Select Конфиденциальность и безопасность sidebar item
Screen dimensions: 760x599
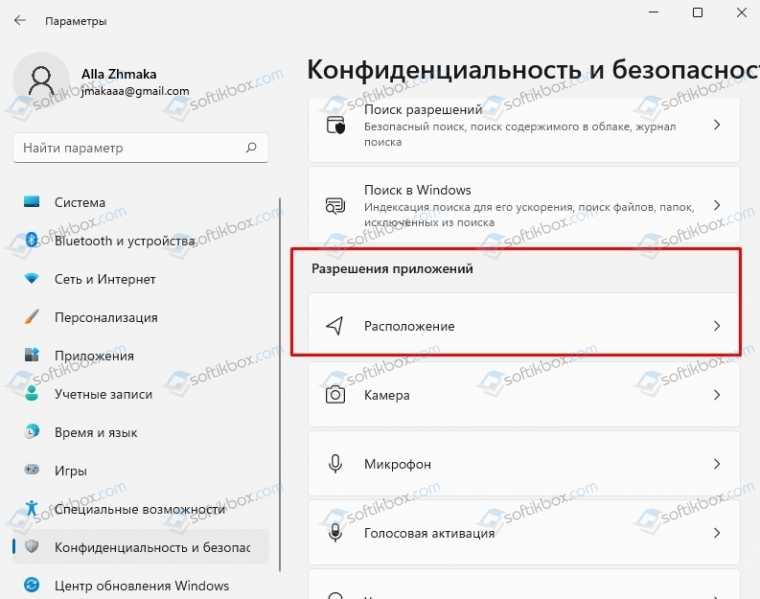click(x=141, y=547)
